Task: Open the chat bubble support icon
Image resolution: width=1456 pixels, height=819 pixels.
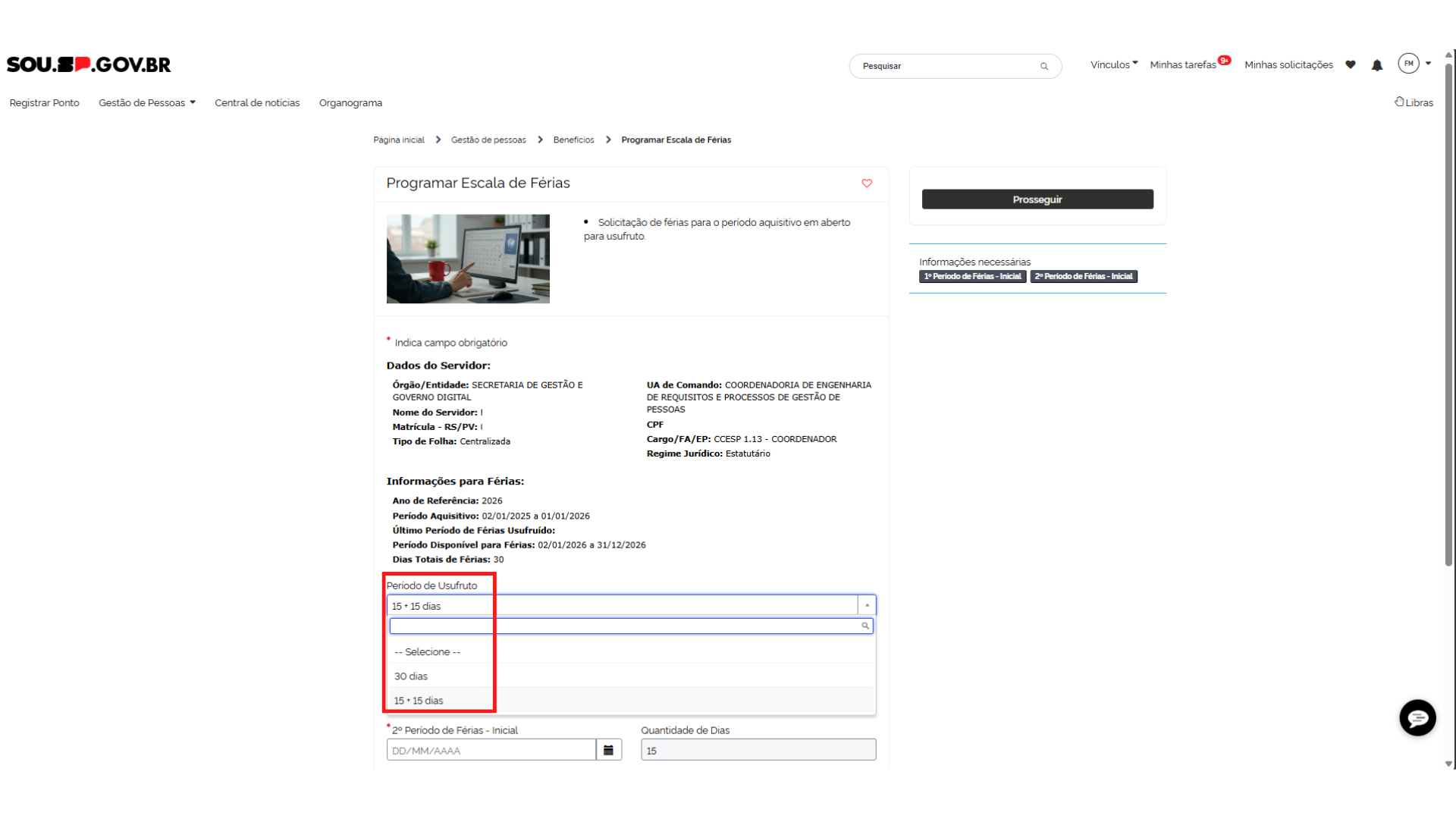Action: [1417, 717]
